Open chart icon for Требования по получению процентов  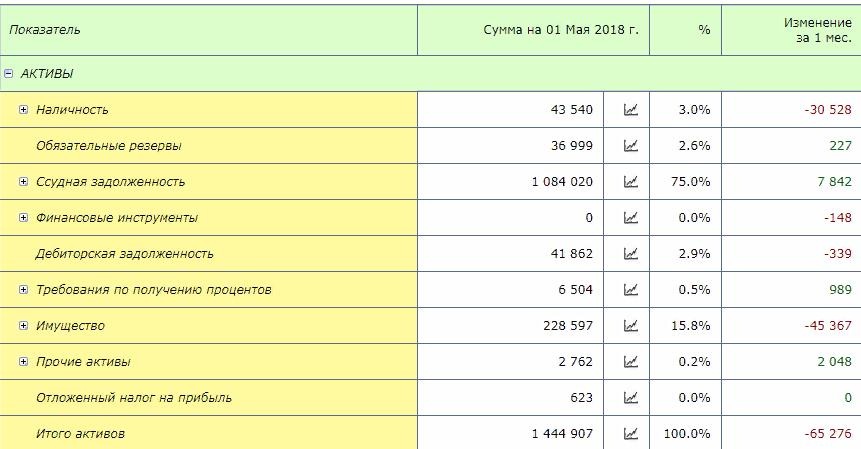click(x=631, y=290)
